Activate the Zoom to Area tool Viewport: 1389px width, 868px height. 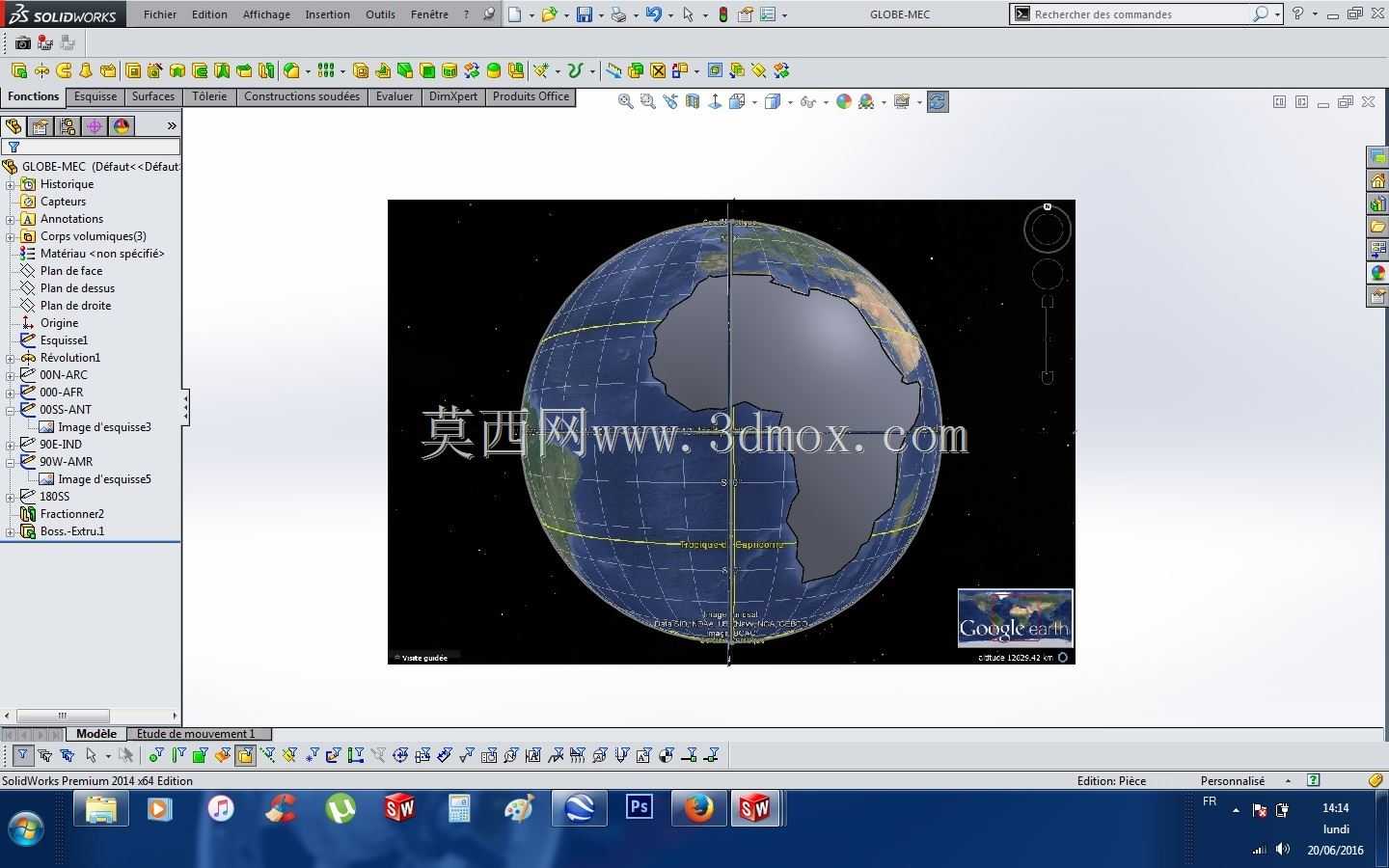click(648, 101)
